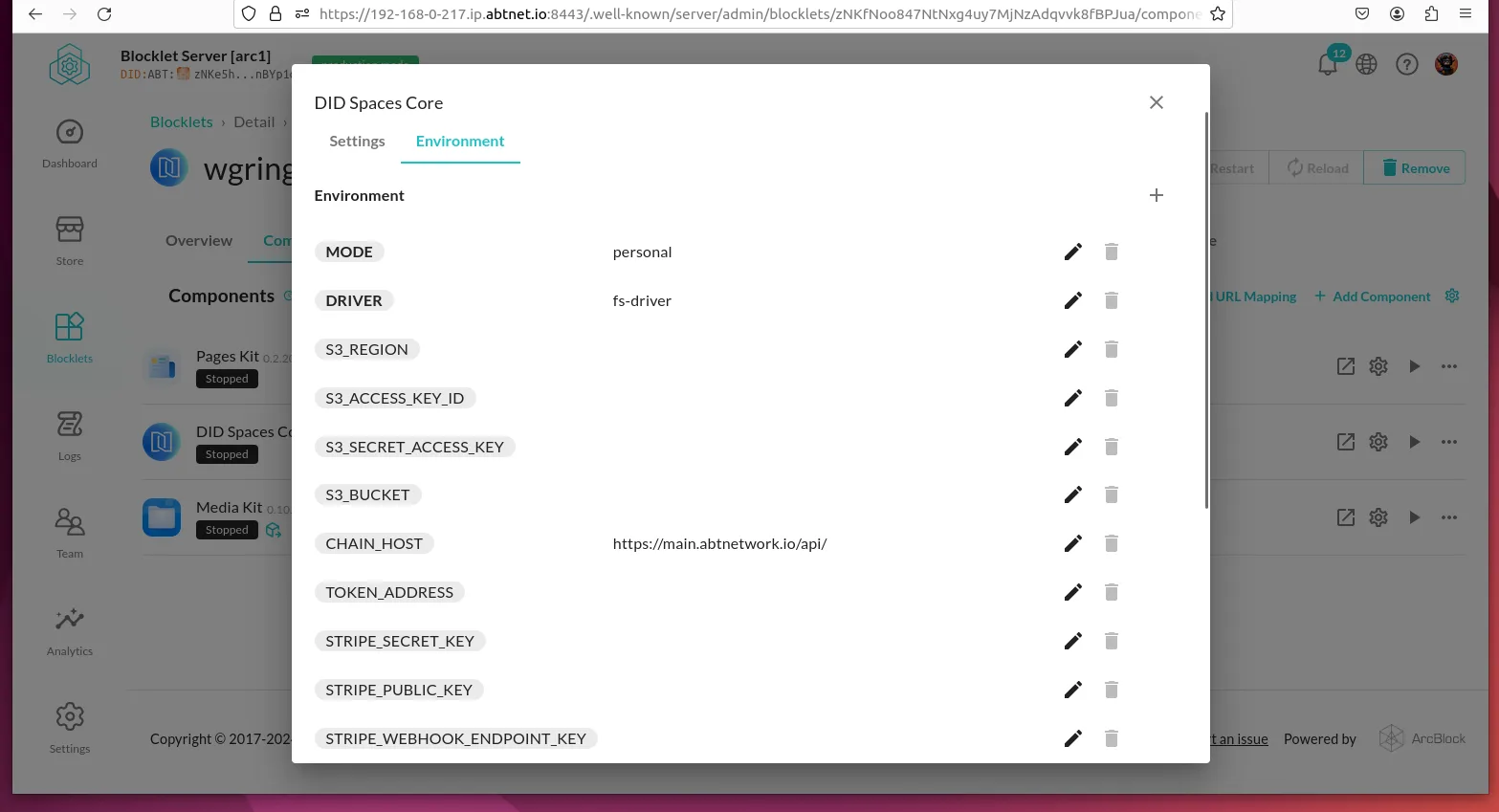Open Media Kit in new window
Image resolution: width=1499 pixels, height=812 pixels.
click(1346, 517)
